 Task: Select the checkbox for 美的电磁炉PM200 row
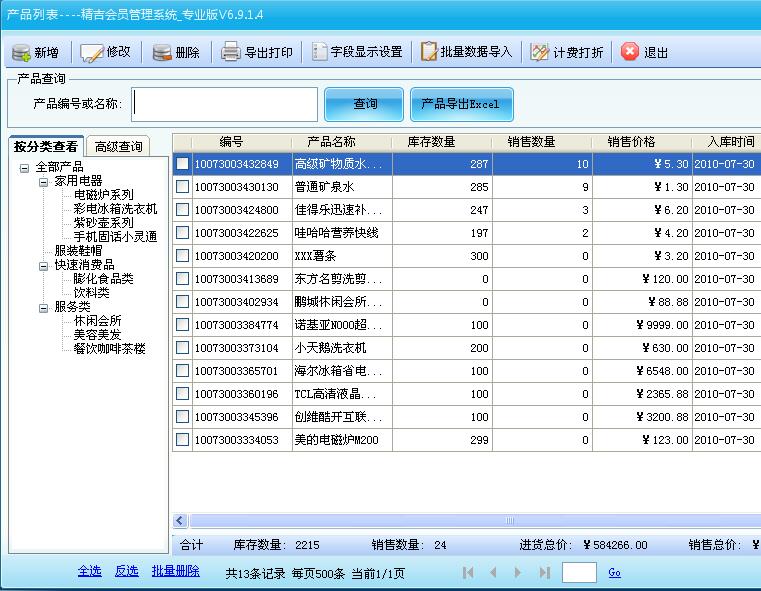182,440
